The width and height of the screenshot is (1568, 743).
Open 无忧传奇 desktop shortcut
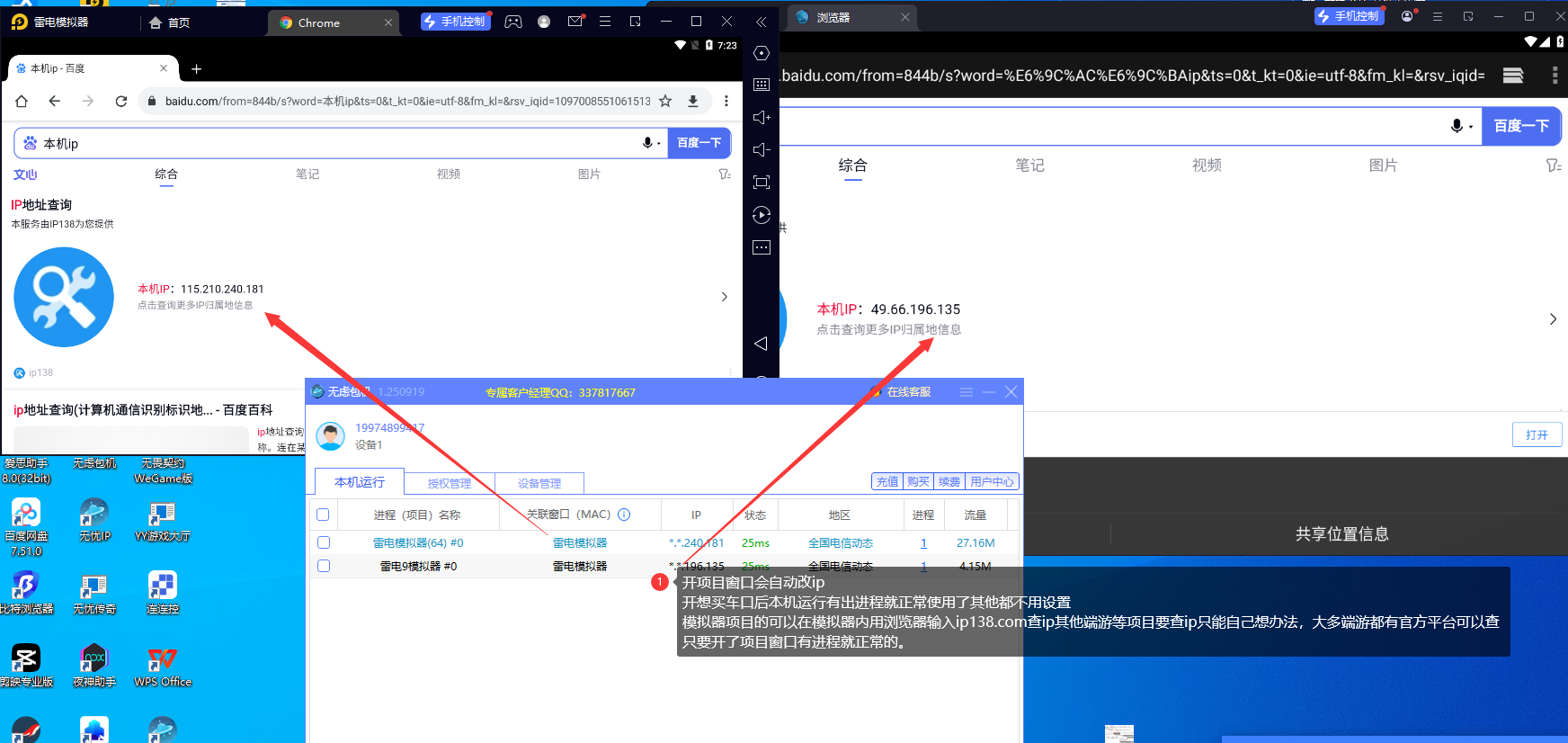point(94,593)
